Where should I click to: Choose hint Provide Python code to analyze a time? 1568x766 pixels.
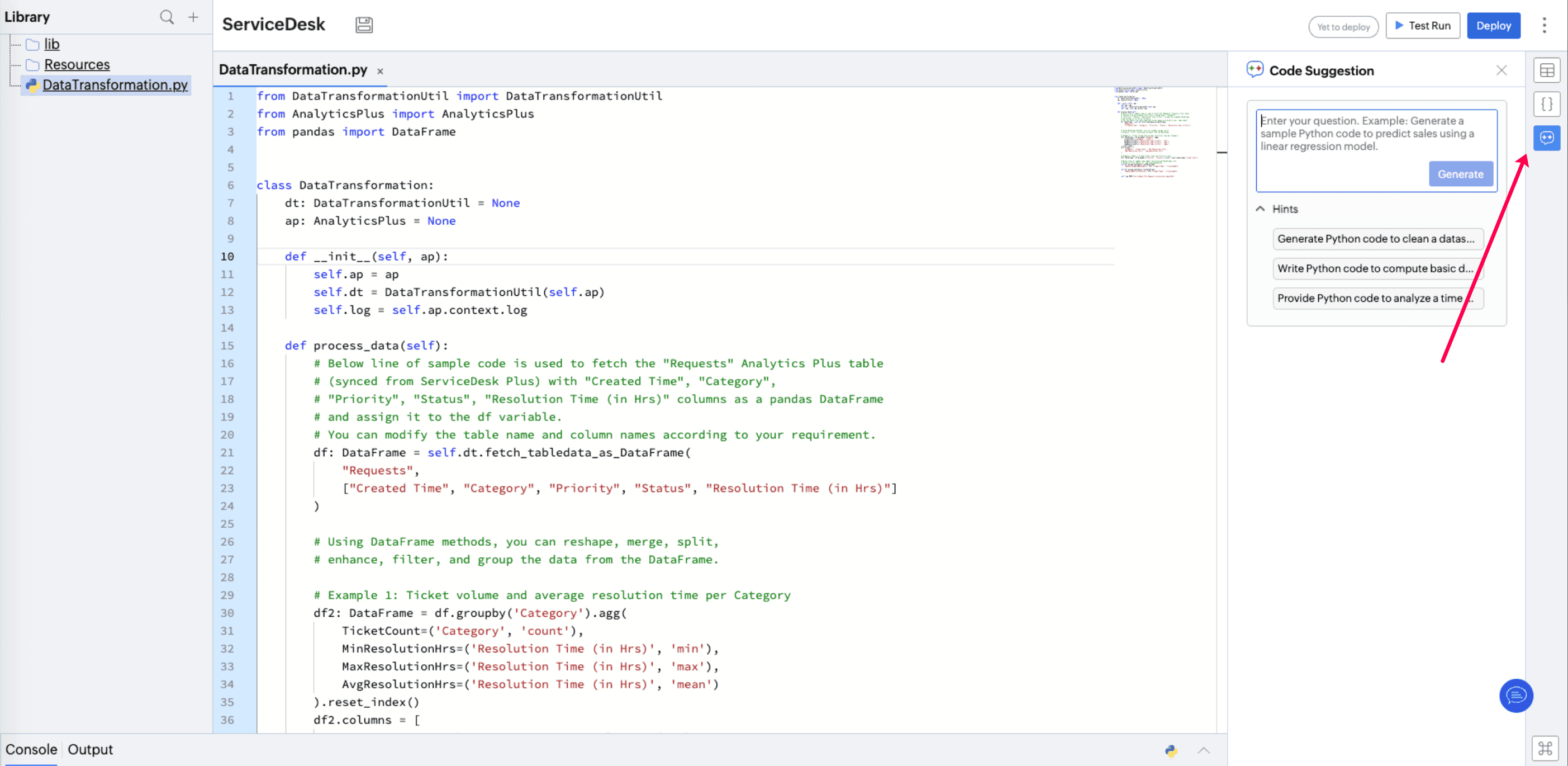coord(1377,299)
